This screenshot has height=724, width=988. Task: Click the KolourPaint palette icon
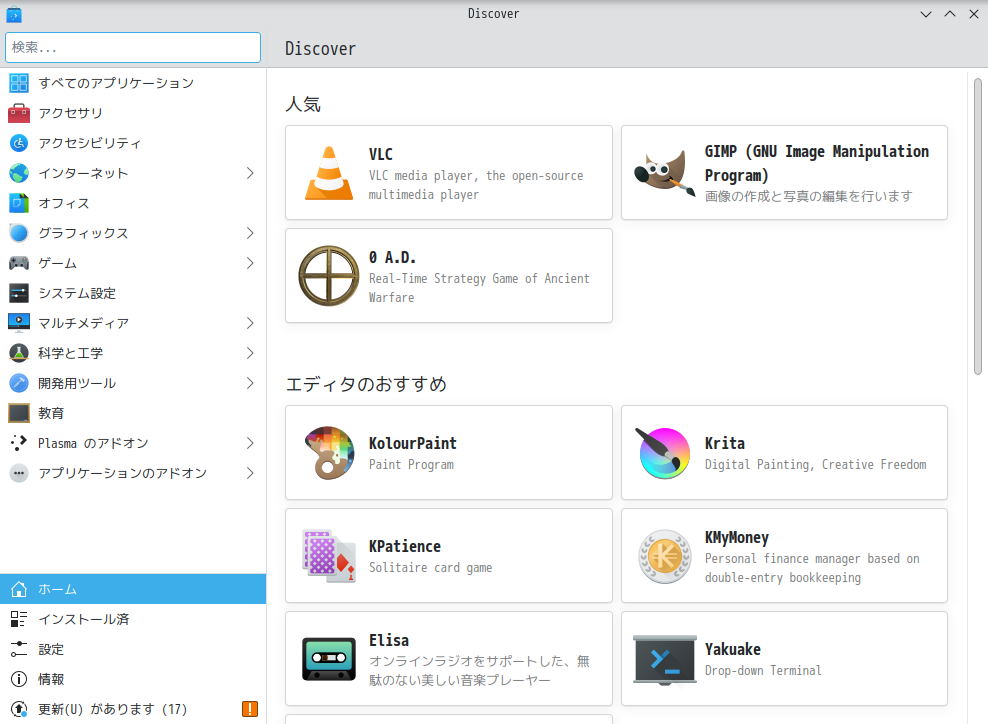[329, 452]
